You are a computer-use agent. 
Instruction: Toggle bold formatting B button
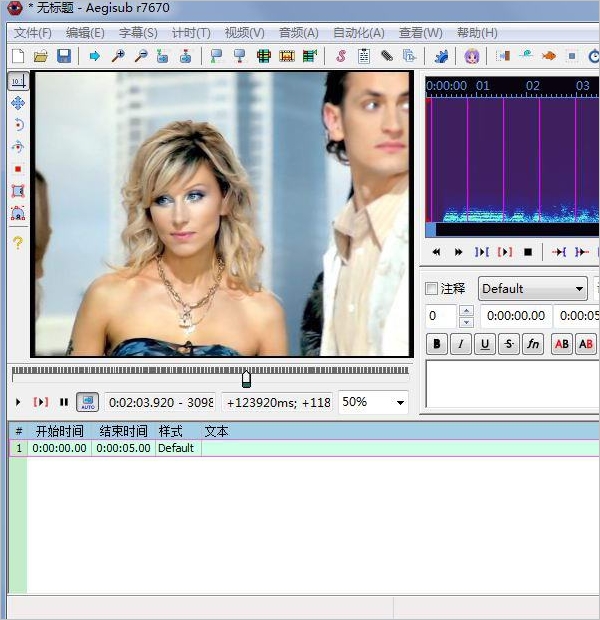pos(437,344)
